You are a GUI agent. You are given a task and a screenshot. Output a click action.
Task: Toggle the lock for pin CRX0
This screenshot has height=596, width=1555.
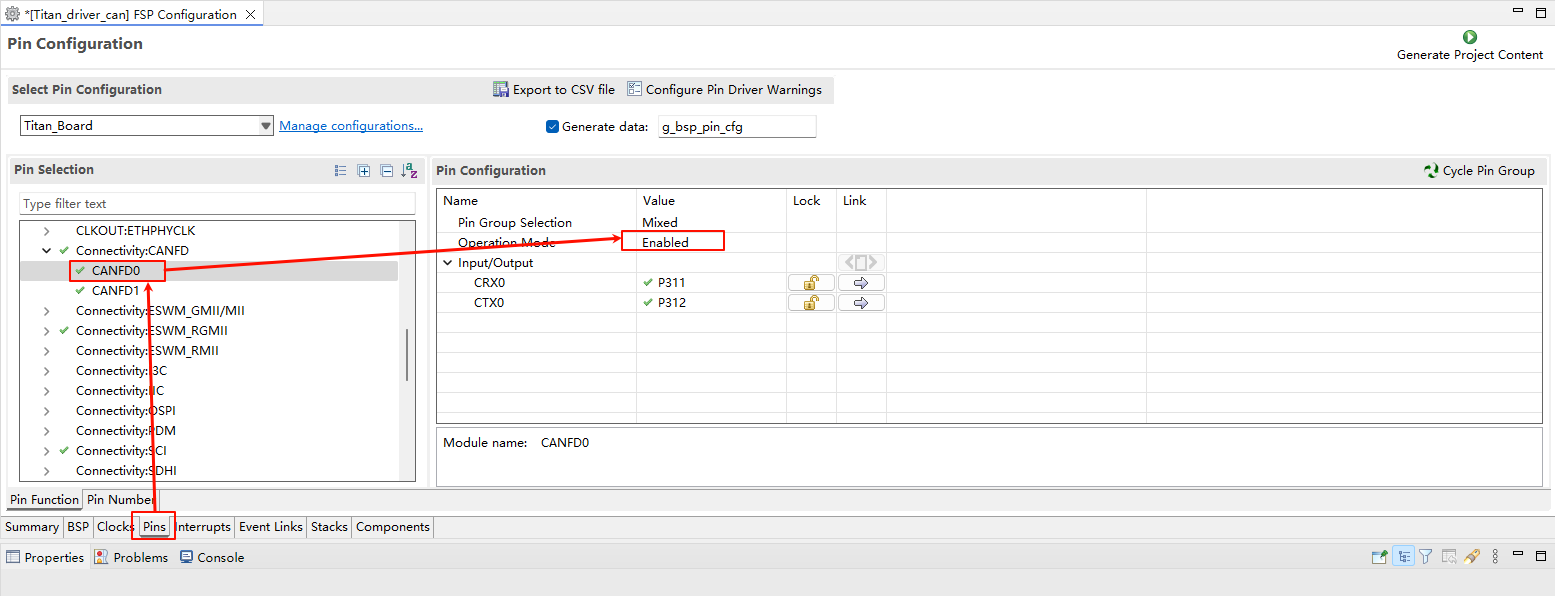811,283
